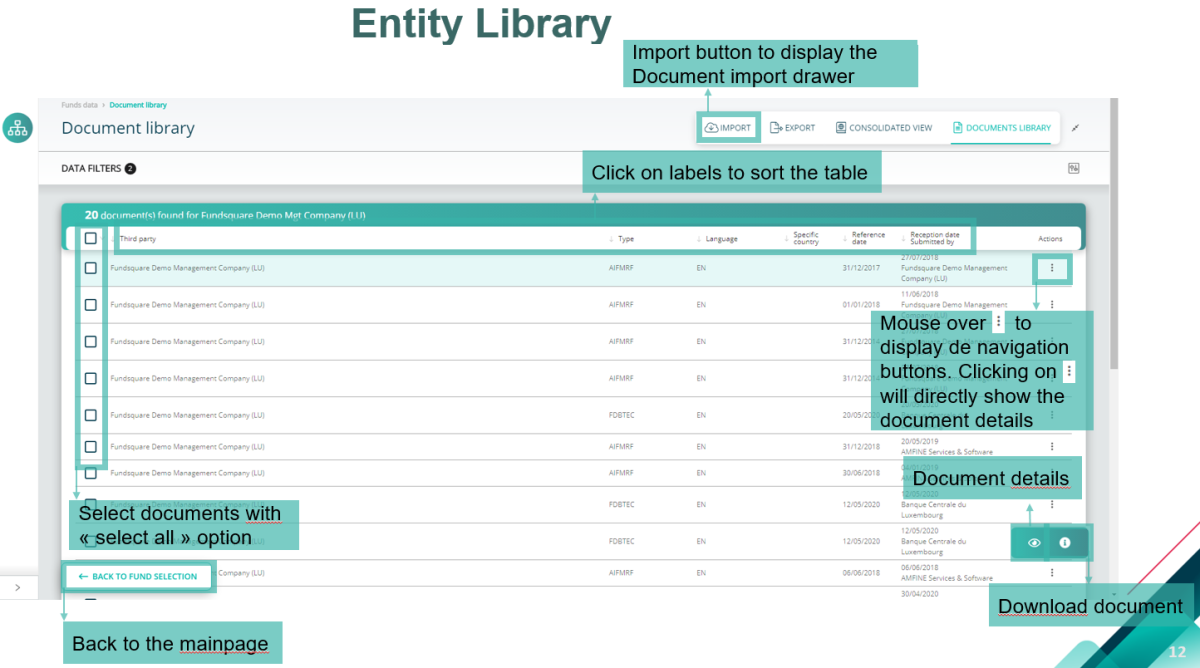
Task: Click the Import cloud icon
Action: (x=710, y=127)
